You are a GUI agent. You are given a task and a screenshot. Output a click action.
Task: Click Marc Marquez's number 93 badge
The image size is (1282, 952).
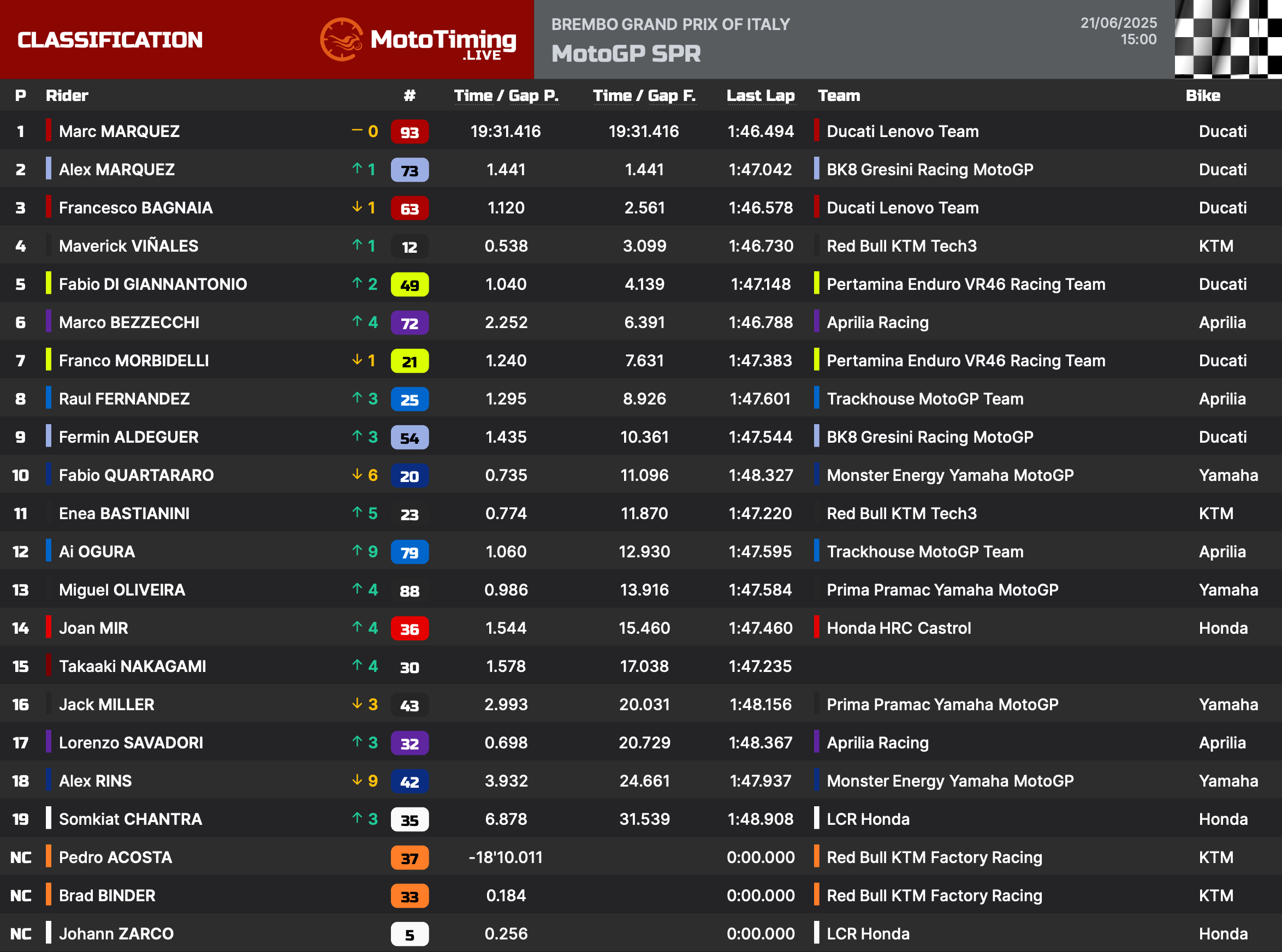(409, 132)
